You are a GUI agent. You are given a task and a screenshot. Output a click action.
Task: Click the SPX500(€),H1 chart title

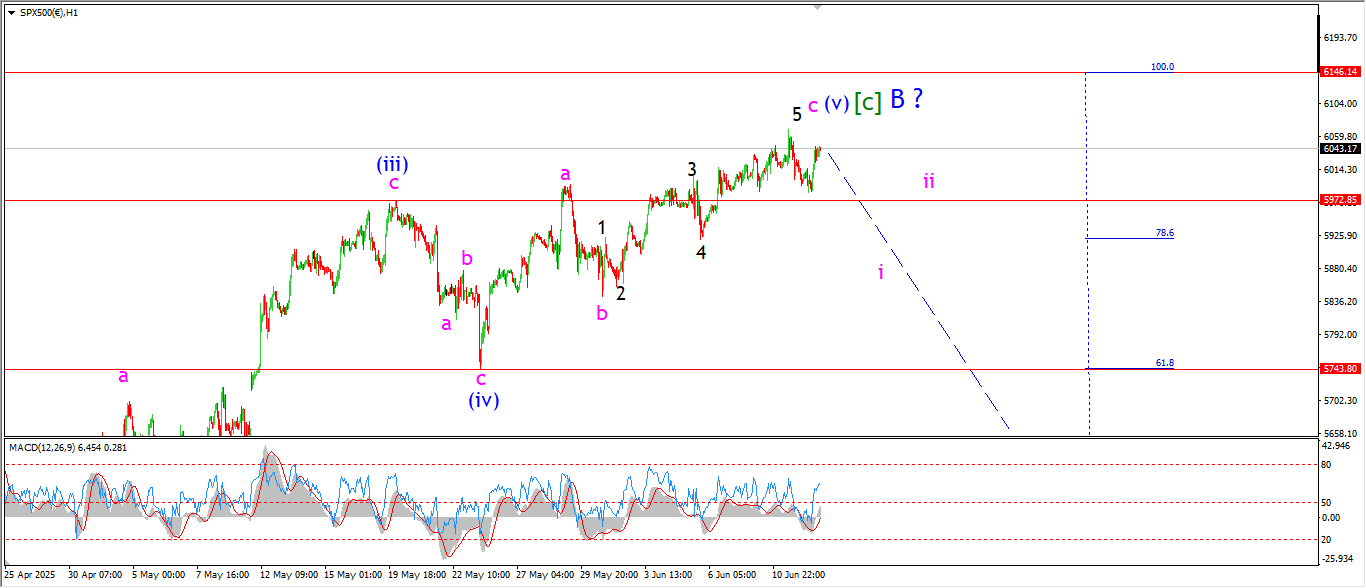(x=49, y=12)
